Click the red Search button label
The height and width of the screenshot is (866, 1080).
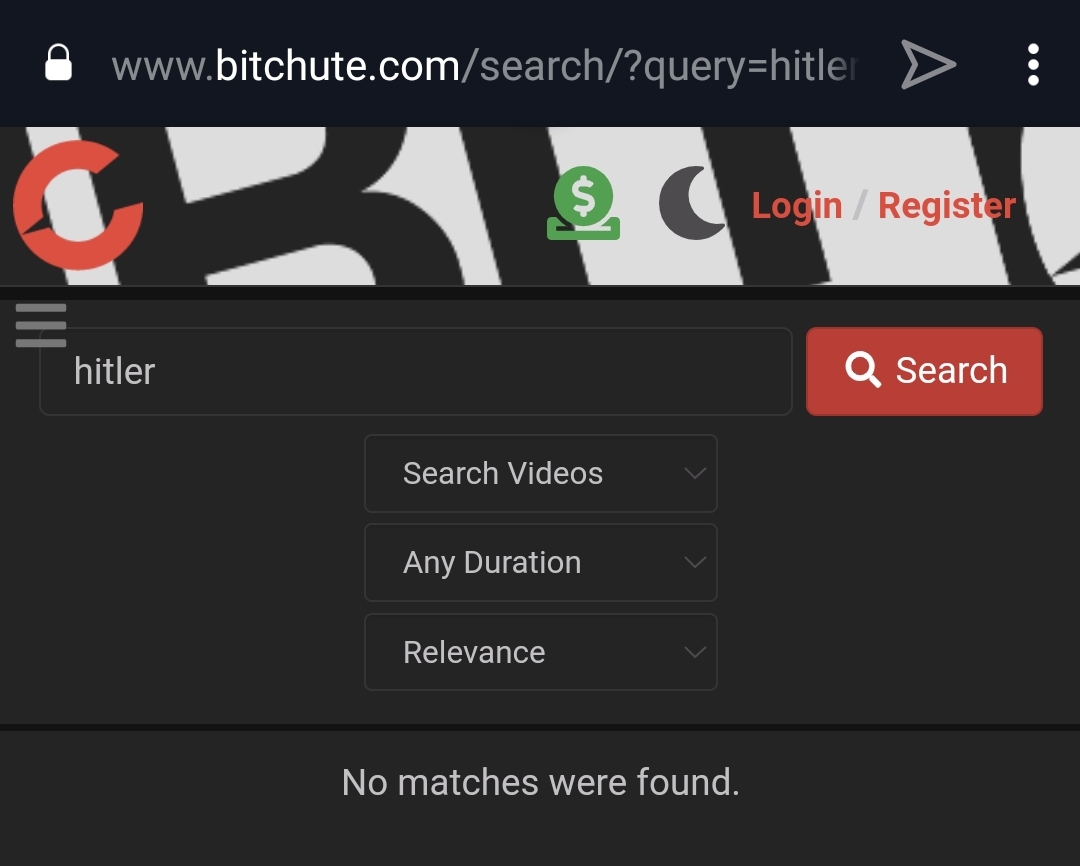coord(951,370)
